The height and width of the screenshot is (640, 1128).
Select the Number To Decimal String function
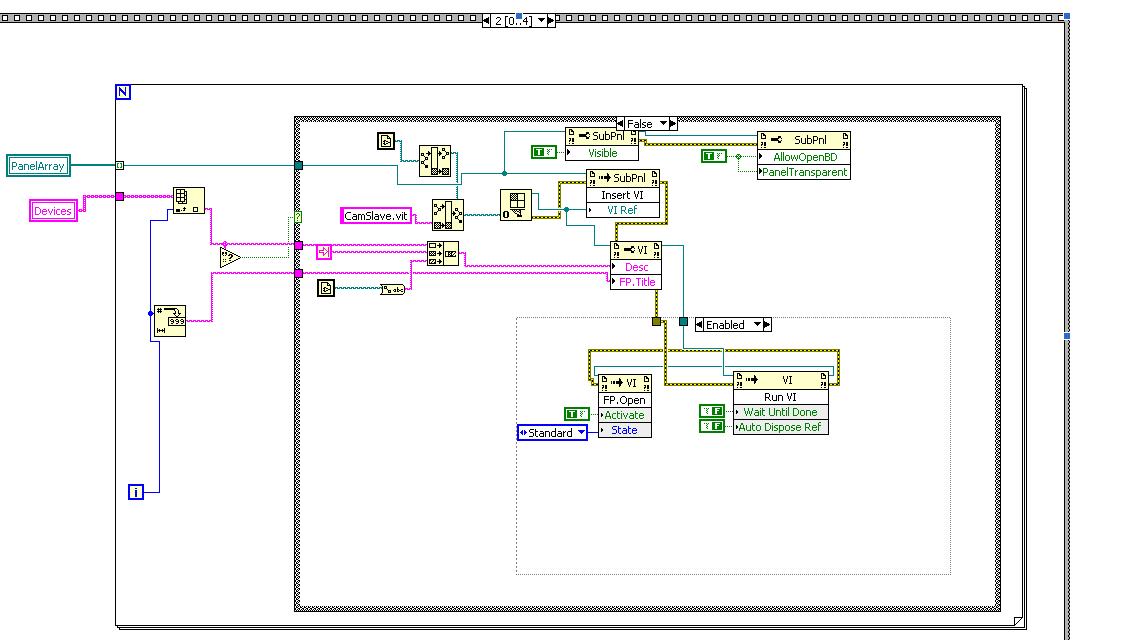[x=170, y=321]
